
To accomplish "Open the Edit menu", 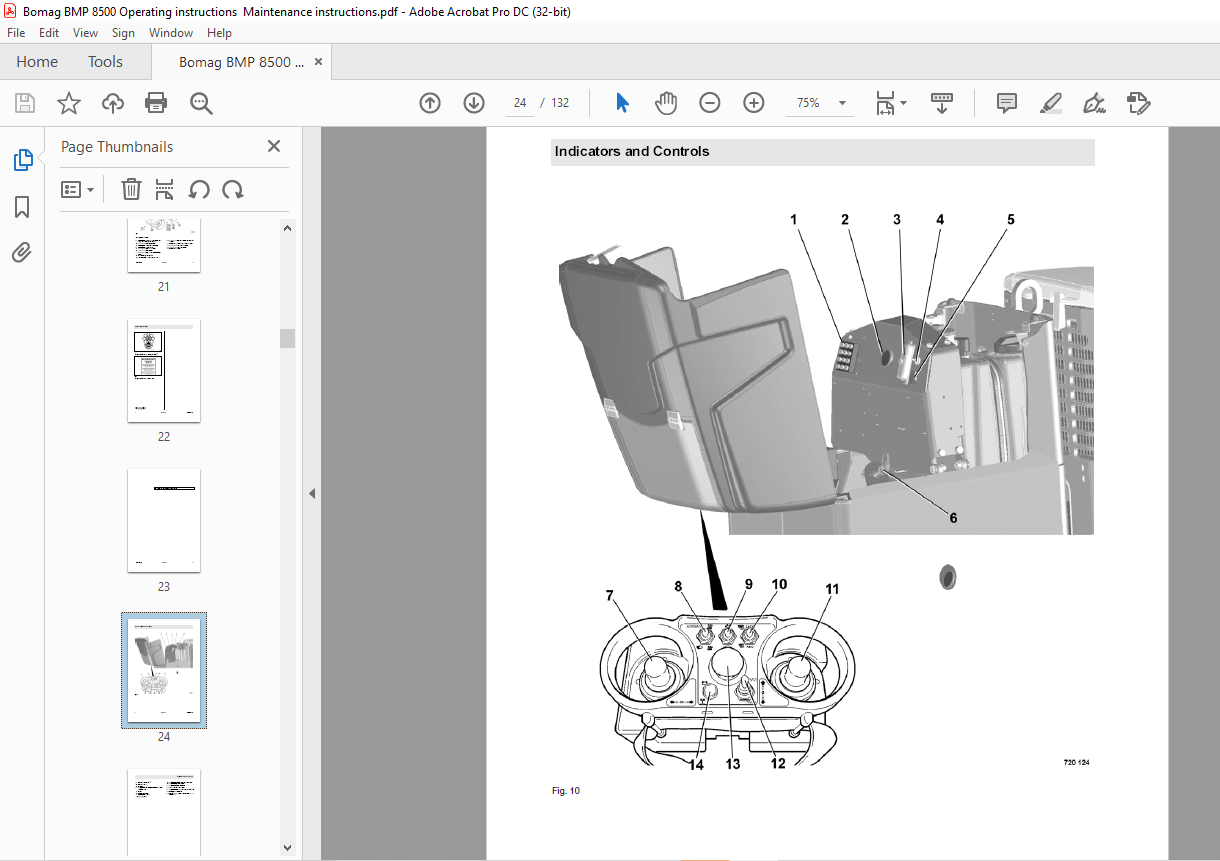I will coord(49,33).
